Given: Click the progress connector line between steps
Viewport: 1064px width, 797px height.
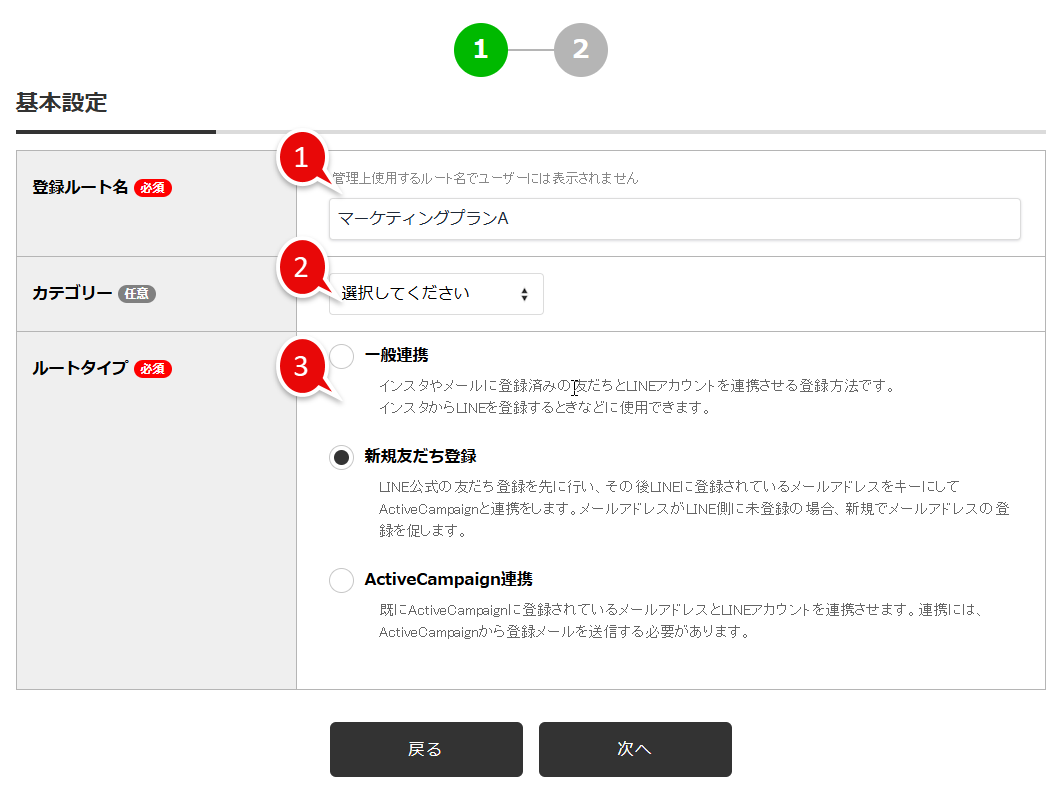Looking at the screenshot, I should [531, 50].
